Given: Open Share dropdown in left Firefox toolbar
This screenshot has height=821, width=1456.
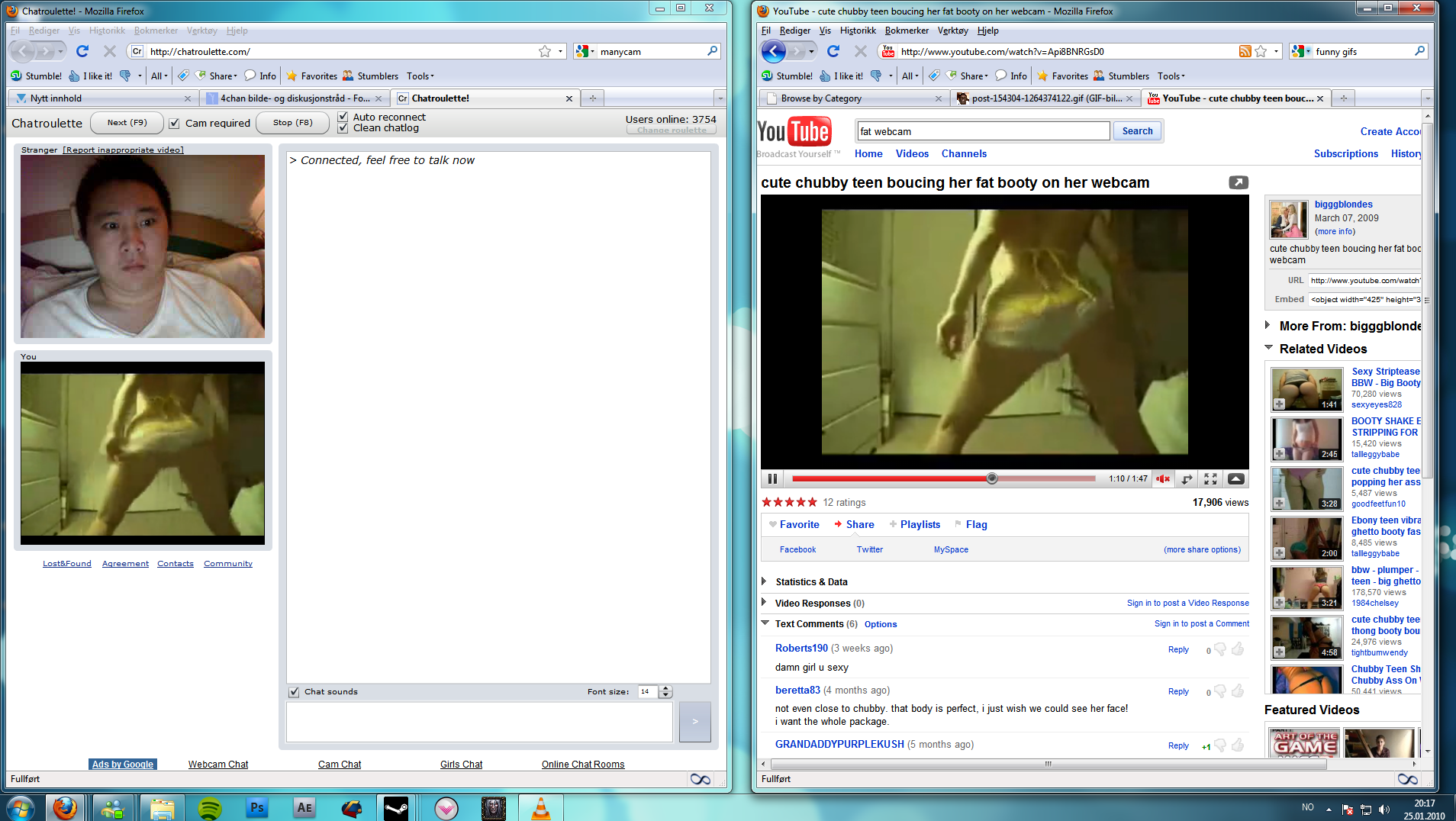Looking at the screenshot, I should [217, 76].
